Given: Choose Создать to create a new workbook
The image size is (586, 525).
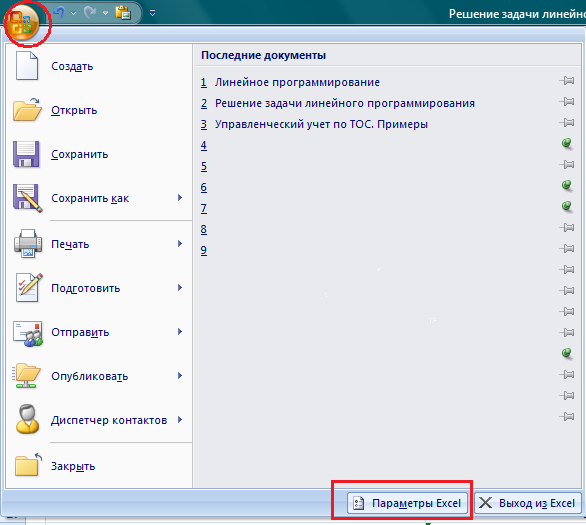Looking at the screenshot, I should 99,66.
